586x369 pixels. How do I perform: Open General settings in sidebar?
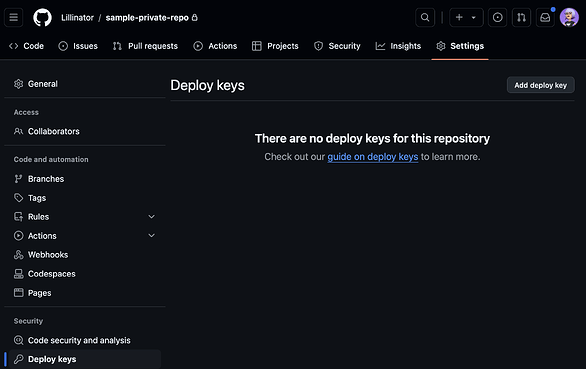click(x=85, y=84)
